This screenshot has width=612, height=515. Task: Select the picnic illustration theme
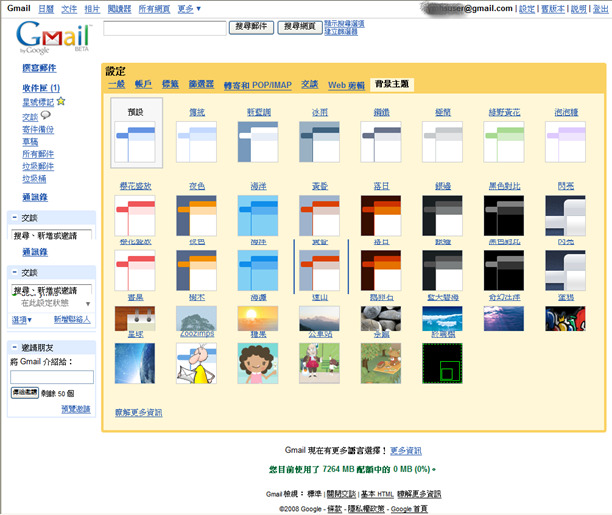click(x=381, y=363)
